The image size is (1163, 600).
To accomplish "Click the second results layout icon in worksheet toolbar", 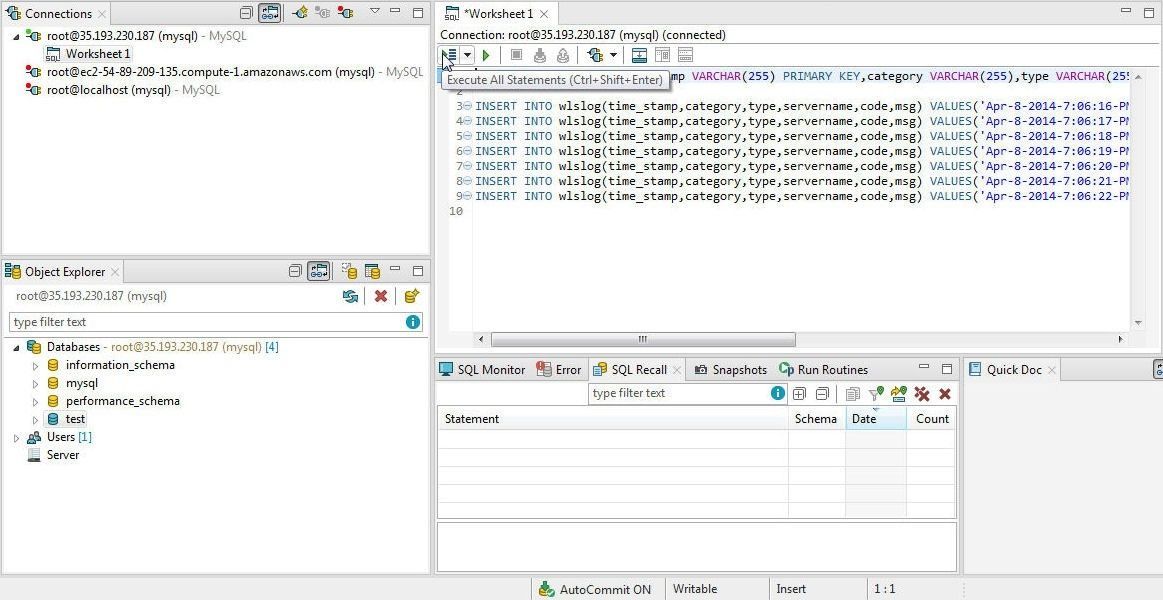I will tap(662, 55).
